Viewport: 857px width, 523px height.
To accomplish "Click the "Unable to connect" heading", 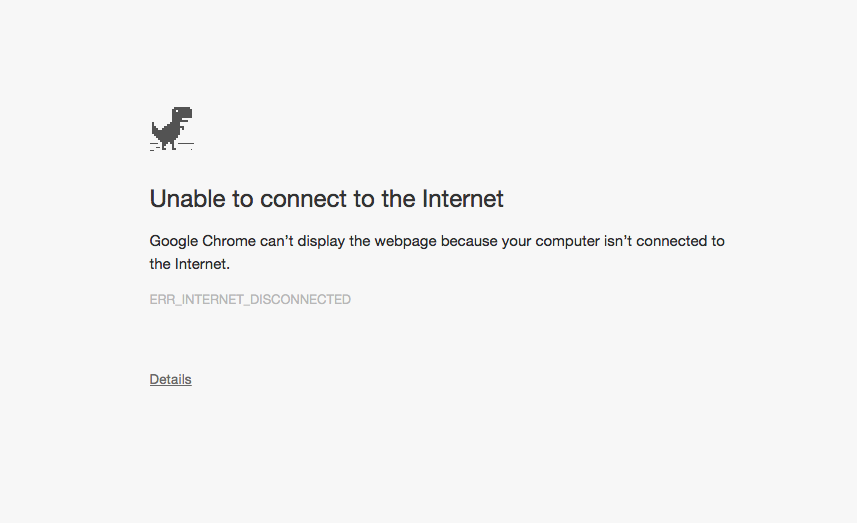I will point(326,198).
